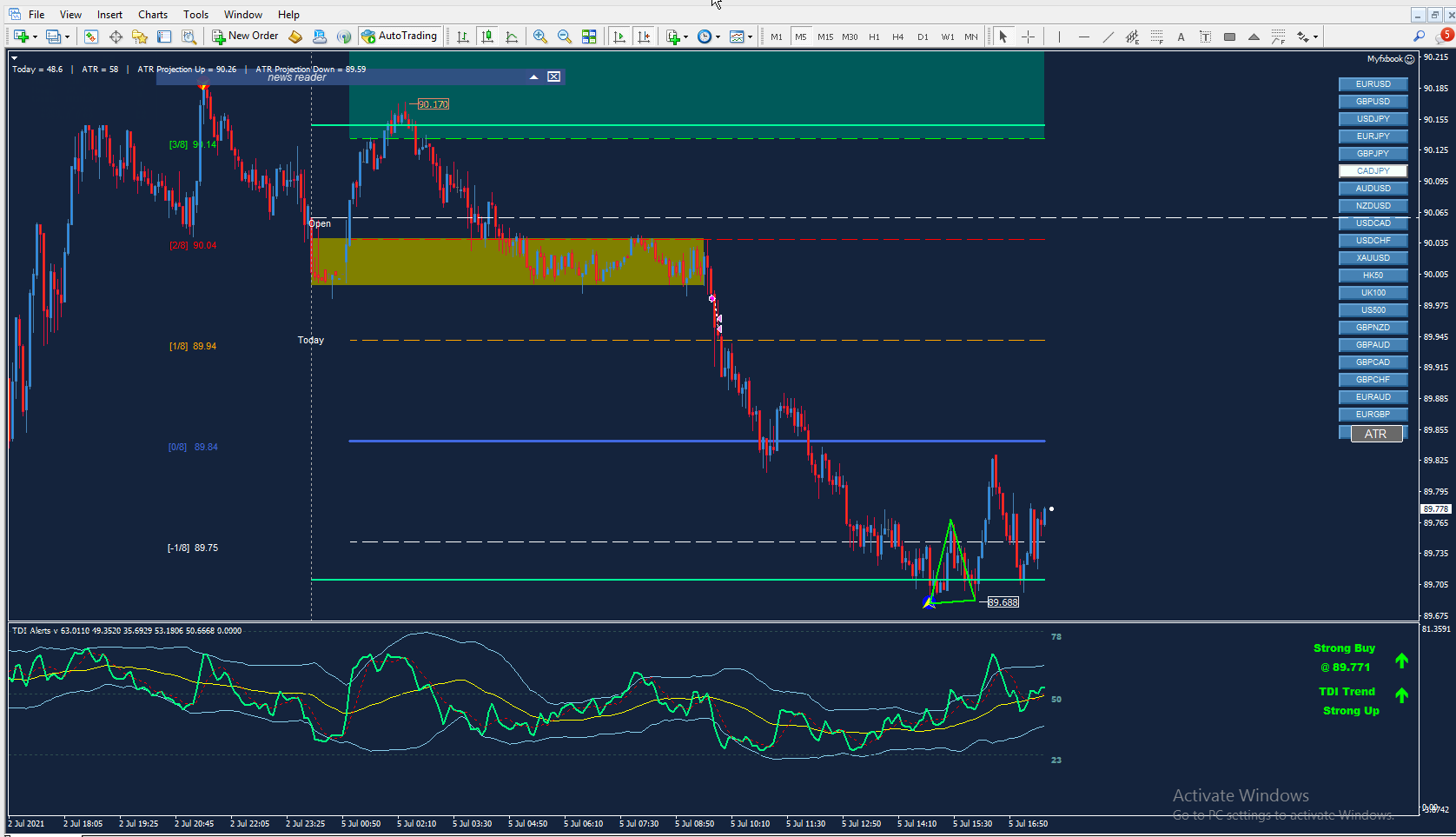Click the tile windows icon
Screen dimensions: 1456x837
click(x=589, y=37)
